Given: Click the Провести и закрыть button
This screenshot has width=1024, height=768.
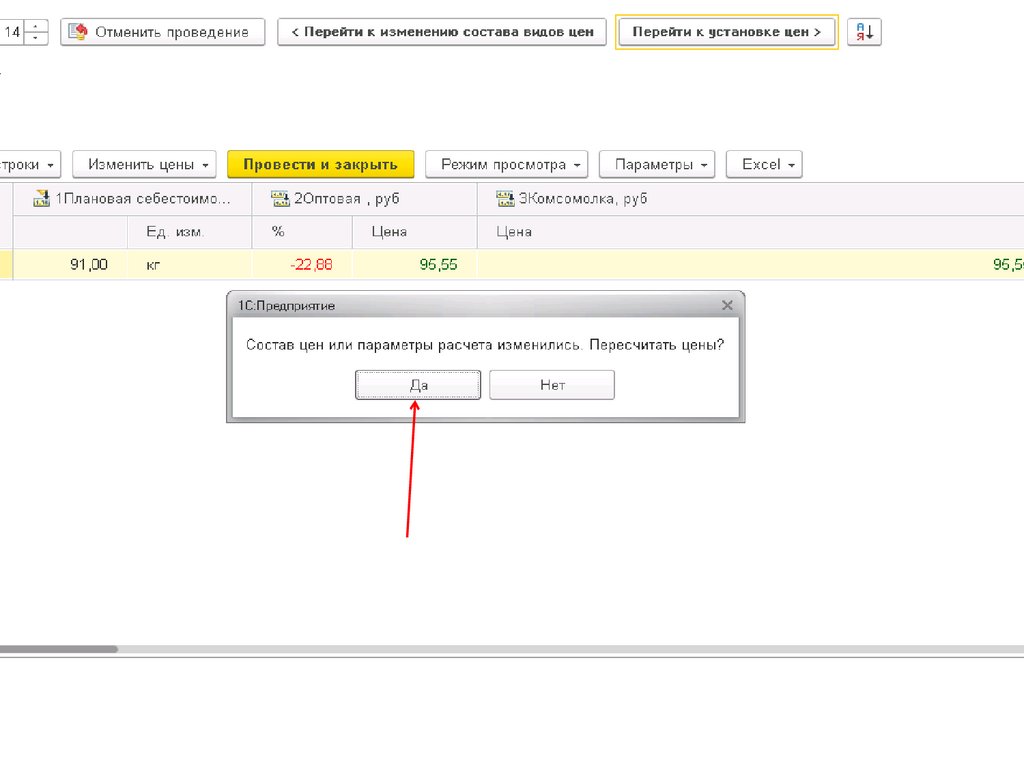Looking at the screenshot, I should (320, 165).
